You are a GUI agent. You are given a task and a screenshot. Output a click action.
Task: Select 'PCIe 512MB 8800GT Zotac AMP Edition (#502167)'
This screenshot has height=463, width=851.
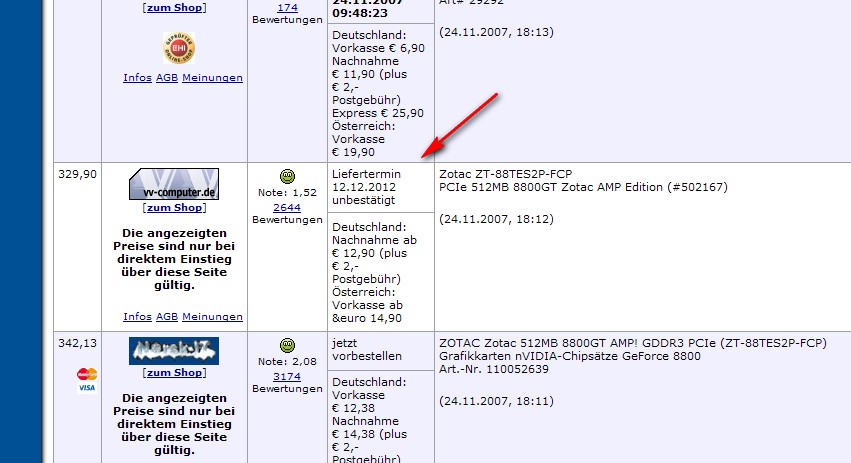click(x=583, y=187)
